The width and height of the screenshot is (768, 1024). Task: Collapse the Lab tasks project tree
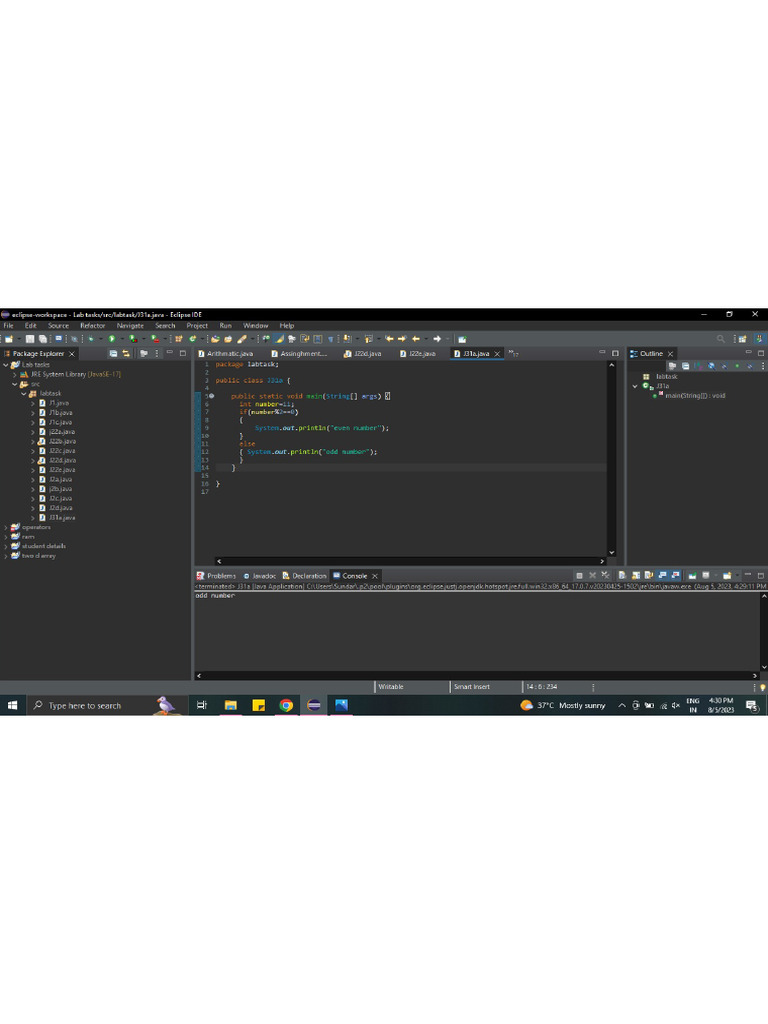5,365
